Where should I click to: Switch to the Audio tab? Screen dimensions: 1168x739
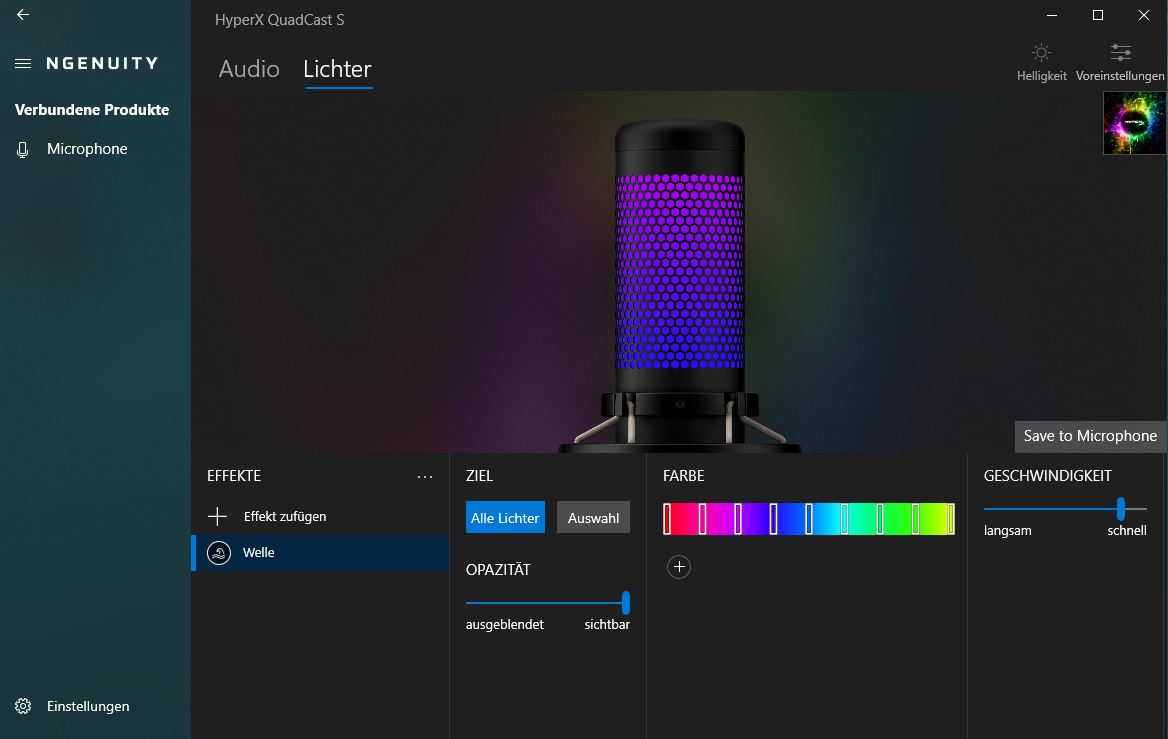249,69
